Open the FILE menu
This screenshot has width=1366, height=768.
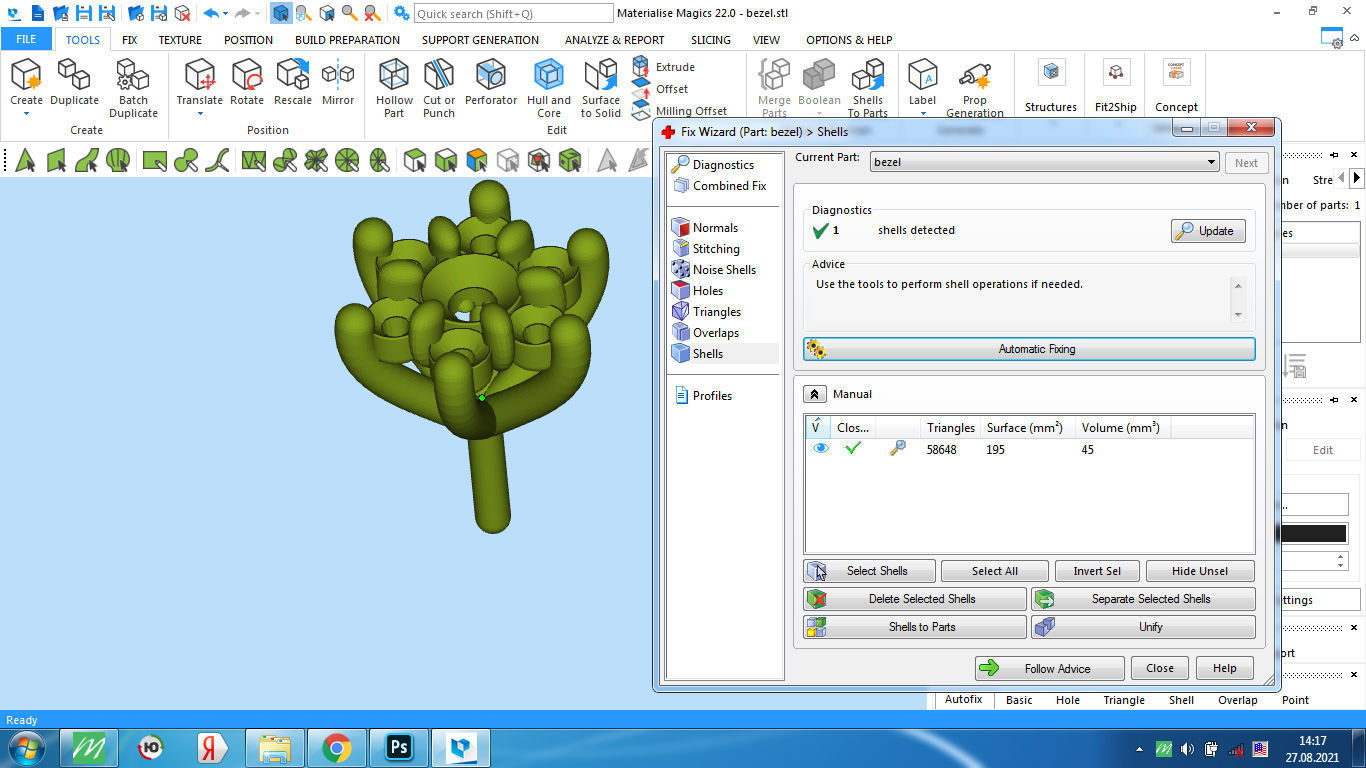26,40
